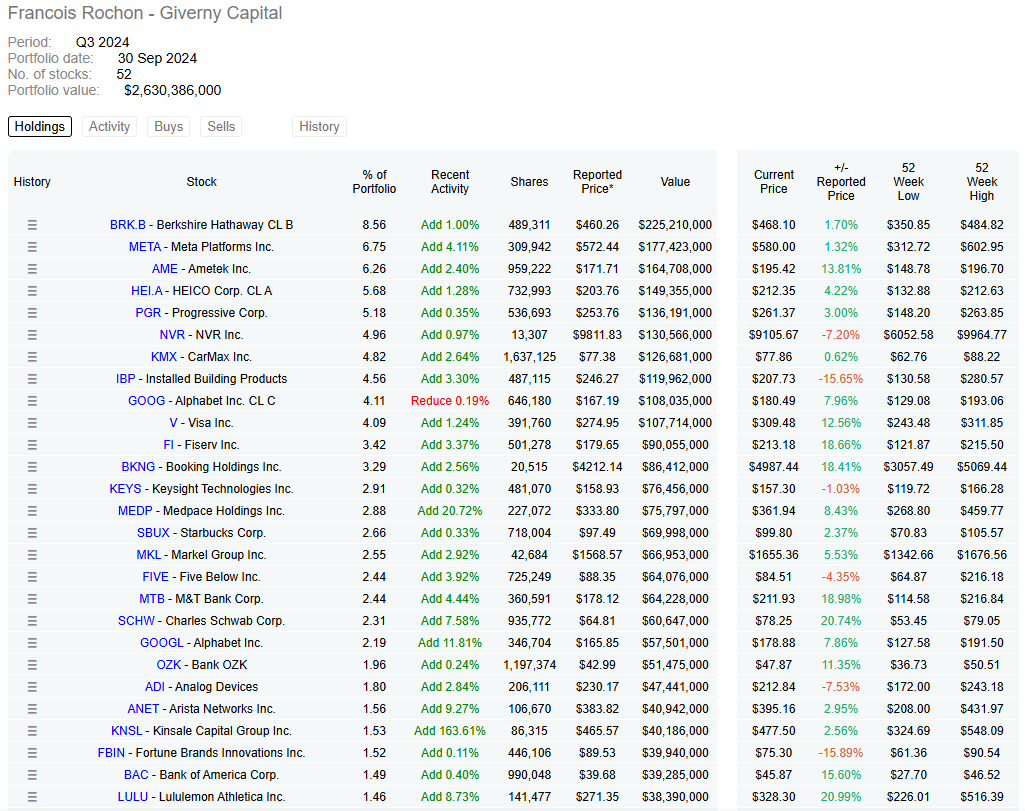The image size is (1025, 811).
Task: Switch to the Activity tab
Action: coord(109,126)
